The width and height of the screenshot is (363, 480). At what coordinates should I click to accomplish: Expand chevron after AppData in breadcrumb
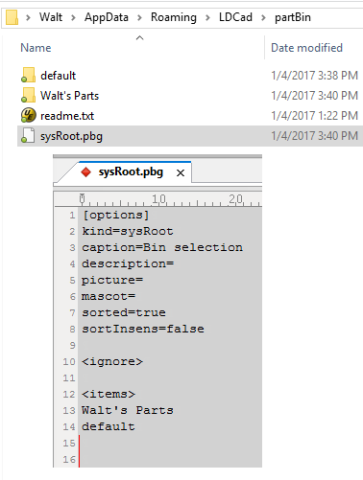point(139,18)
